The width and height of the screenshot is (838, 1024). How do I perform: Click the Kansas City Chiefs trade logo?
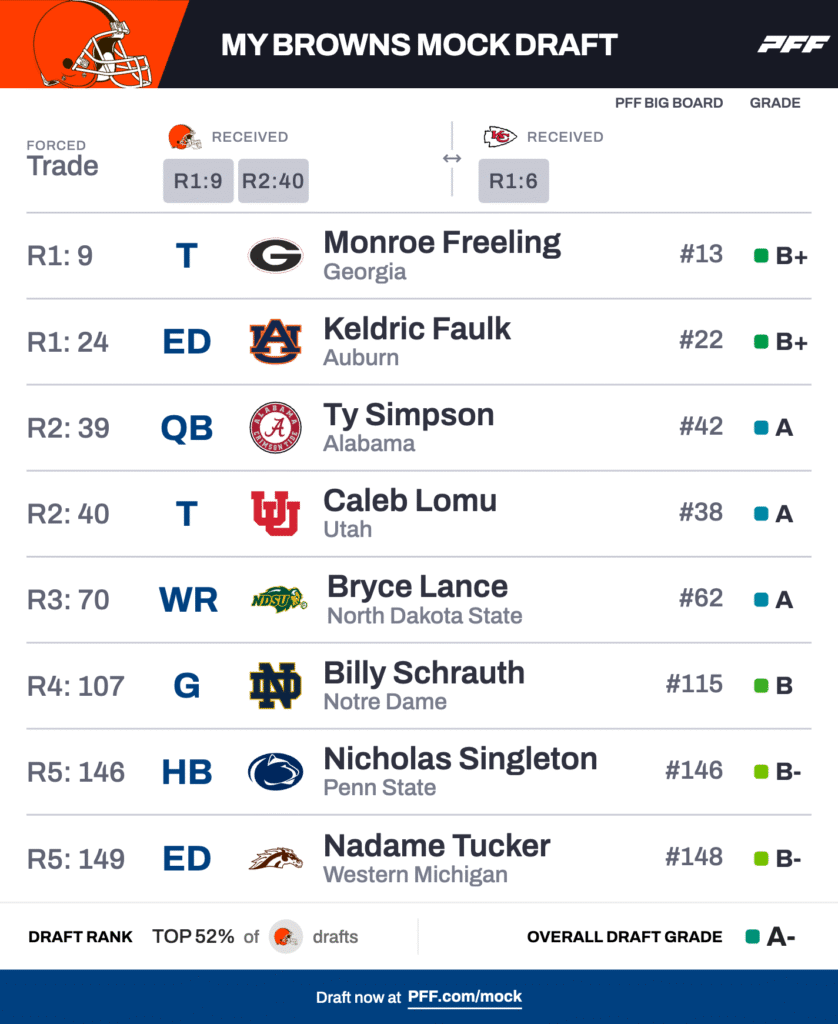coord(499,137)
